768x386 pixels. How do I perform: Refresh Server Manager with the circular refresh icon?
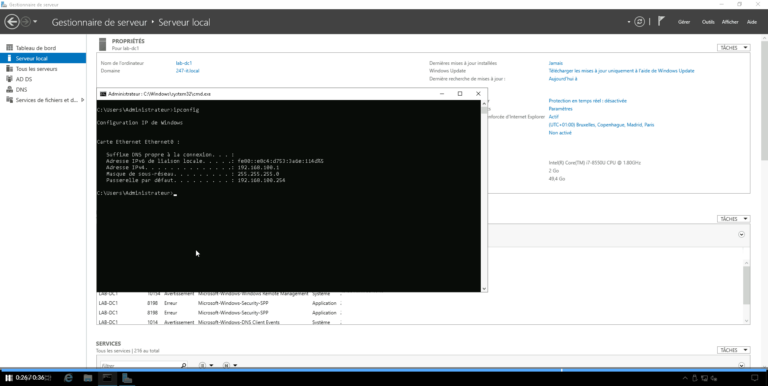coord(639,22)
